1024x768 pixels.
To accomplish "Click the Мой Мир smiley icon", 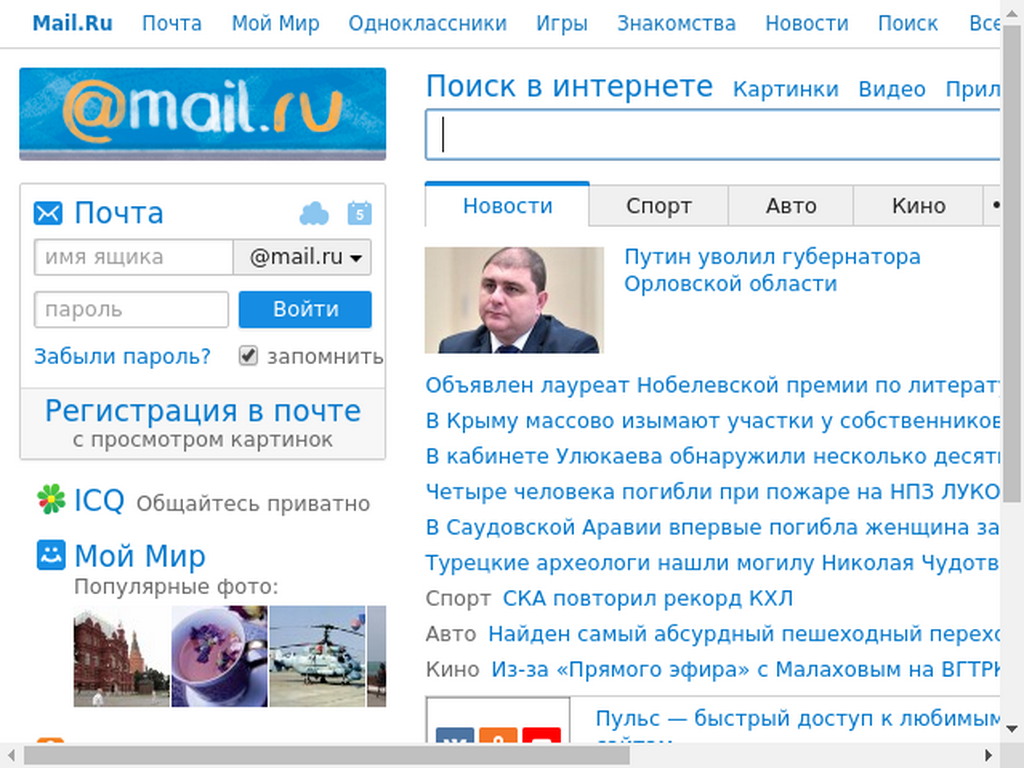I will [51, 555].
